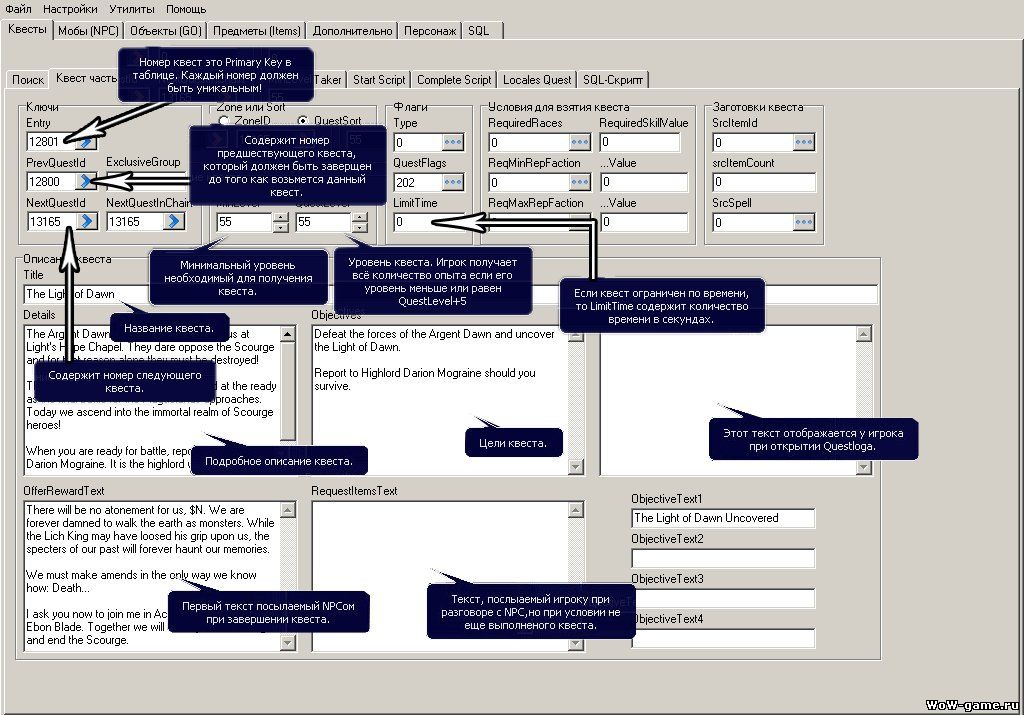
Task: Switch to the Объекты (GO) tab
Action: pos(165,31)
